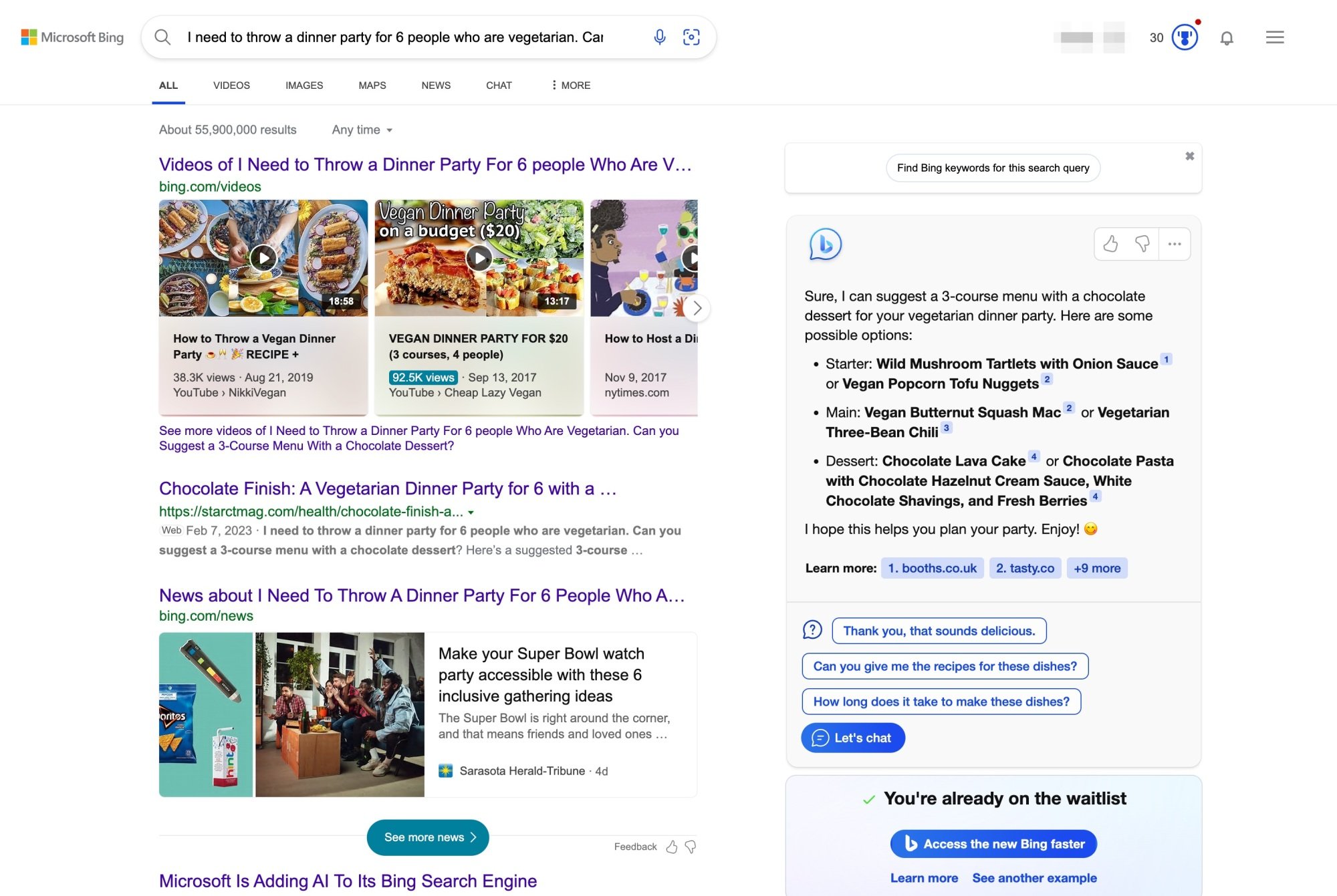Close the Bing keywords panel
Image resolution: width=1337 pixels, height=896 pixels.
pyautogui.click(x=1189, y=156)
